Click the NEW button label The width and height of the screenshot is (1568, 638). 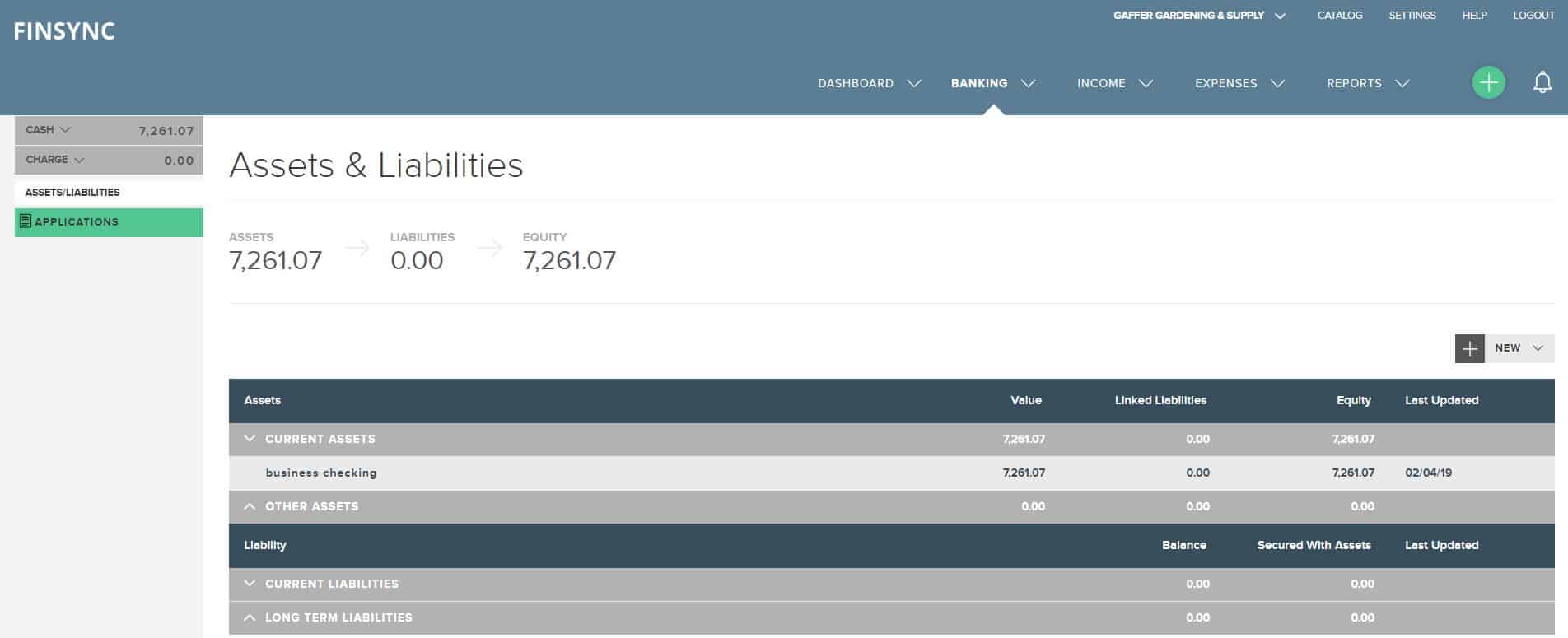(1507, 348)
